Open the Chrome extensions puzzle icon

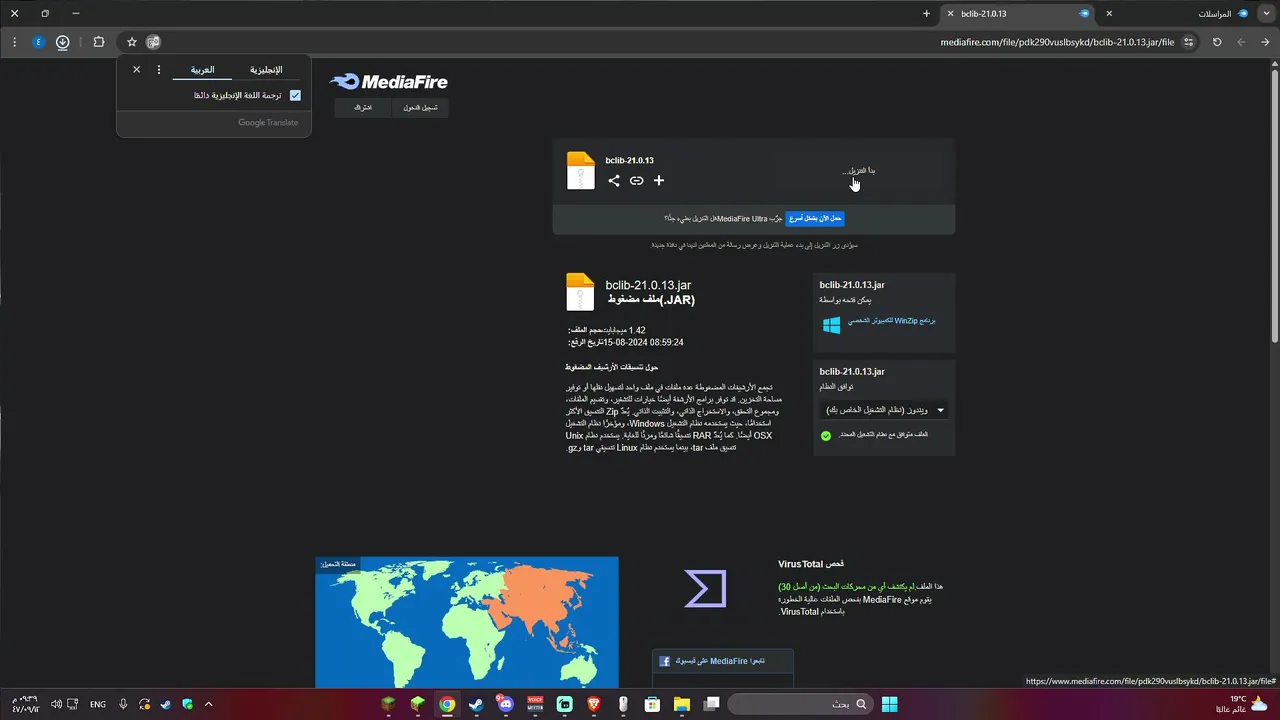coord(98,42)
